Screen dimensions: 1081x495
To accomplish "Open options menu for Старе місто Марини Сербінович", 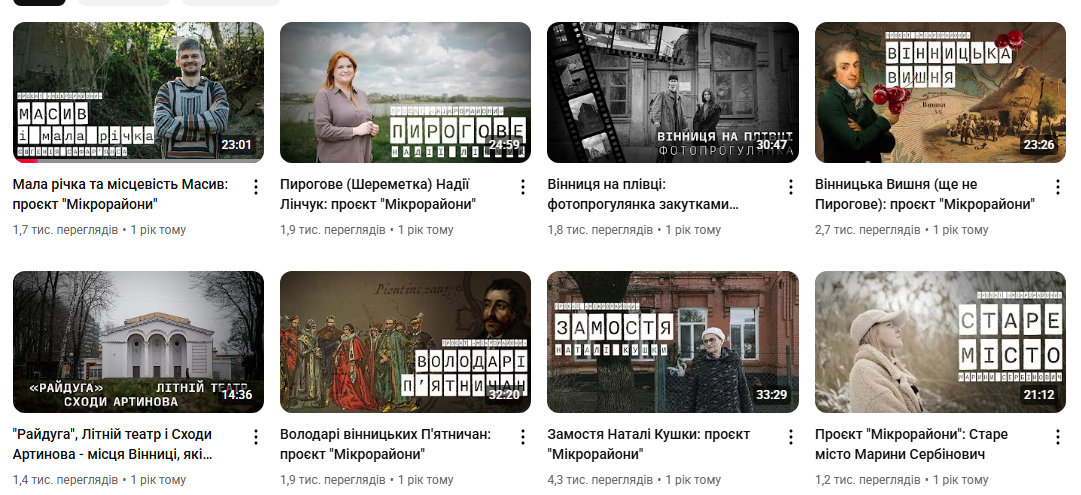I will 1058,436.
